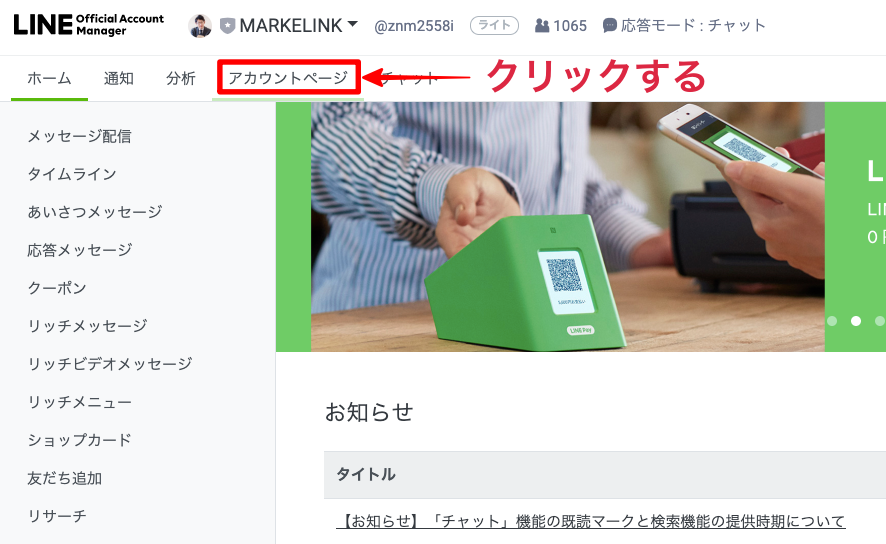
Task: Click the MARKELINK profile avatar
Action: [x=200, y=26]
